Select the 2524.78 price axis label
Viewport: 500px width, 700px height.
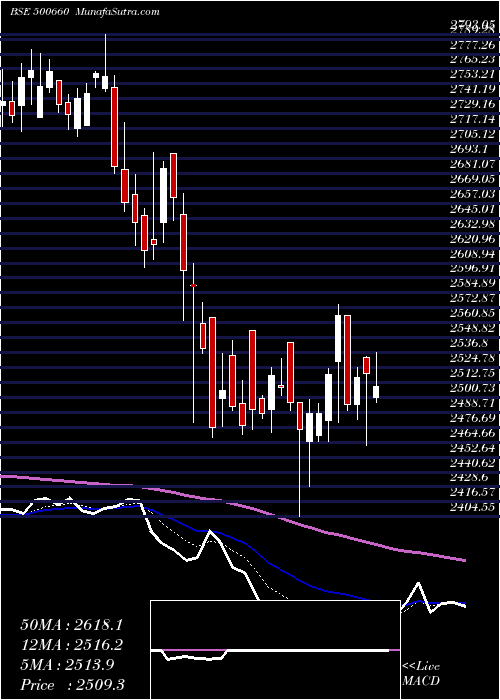tap(473, 358)
